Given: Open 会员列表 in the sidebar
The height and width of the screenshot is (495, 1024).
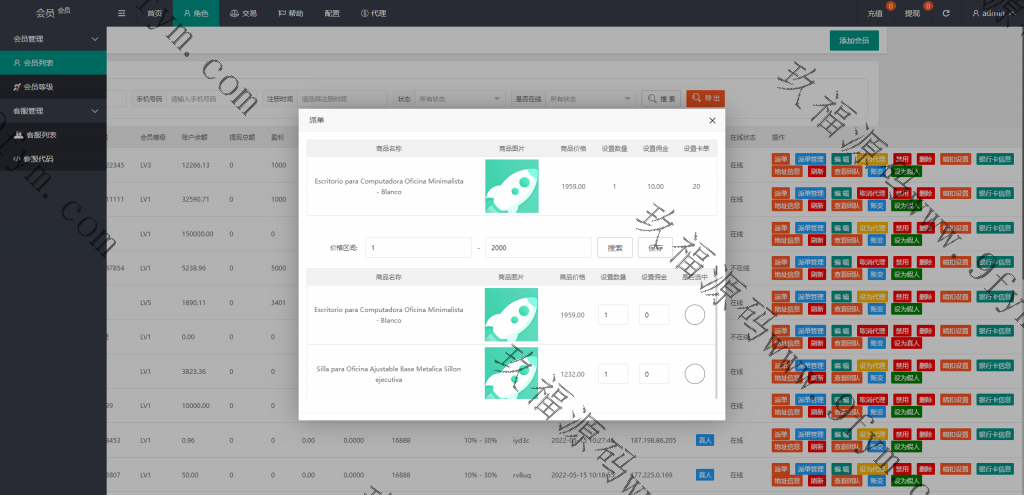Looking at the screenshot, I should pos(39,62).
